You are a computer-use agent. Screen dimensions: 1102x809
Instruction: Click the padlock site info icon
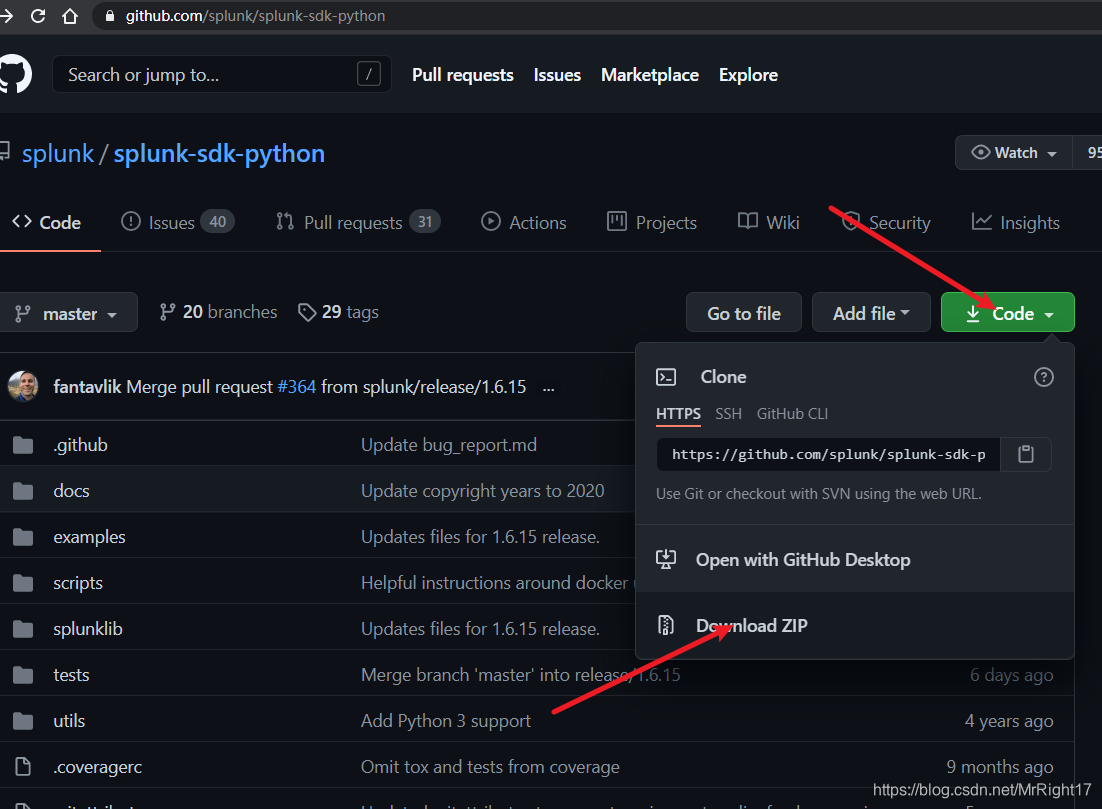[110, 15]
